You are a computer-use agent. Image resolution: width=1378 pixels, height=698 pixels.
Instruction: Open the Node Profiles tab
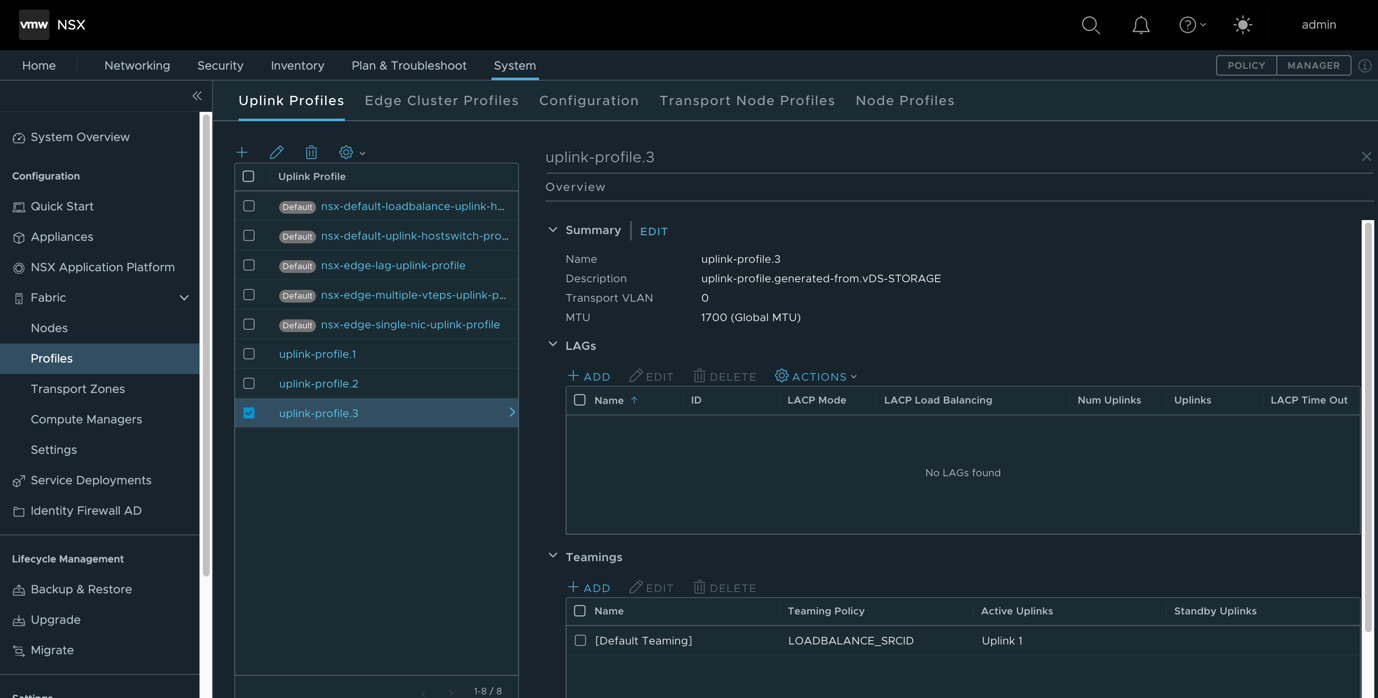[905, 101]
